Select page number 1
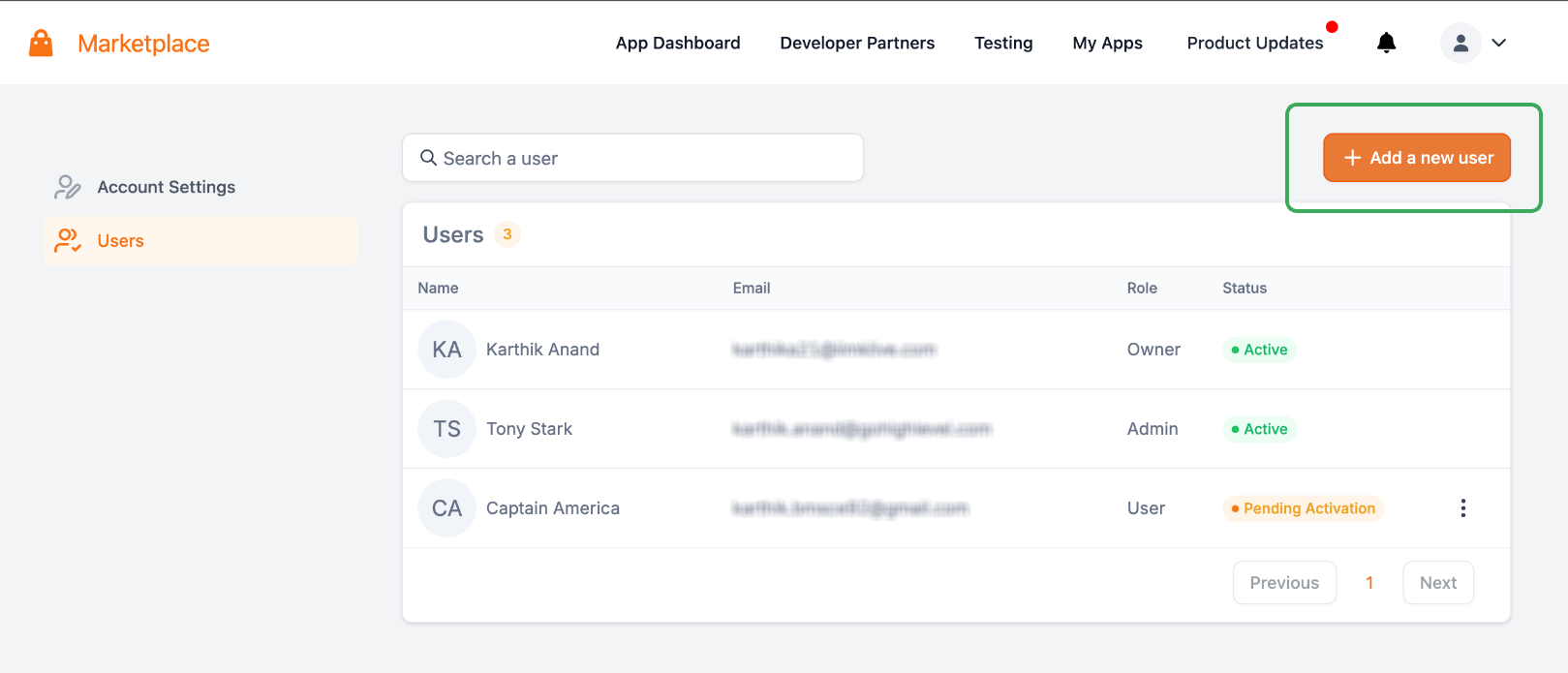The height and width of the screenshot is (673, 1568). [1369, 583]
